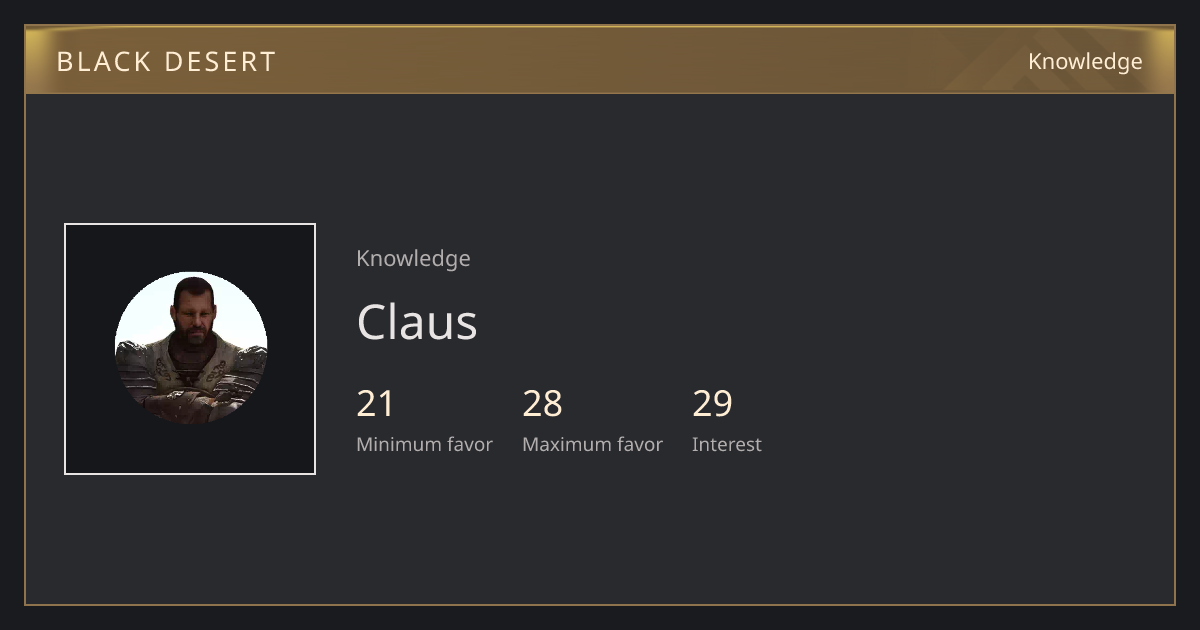The image size is (1200, 630).
Task: Click the number 29 value
Action: (x=712, y=404)
